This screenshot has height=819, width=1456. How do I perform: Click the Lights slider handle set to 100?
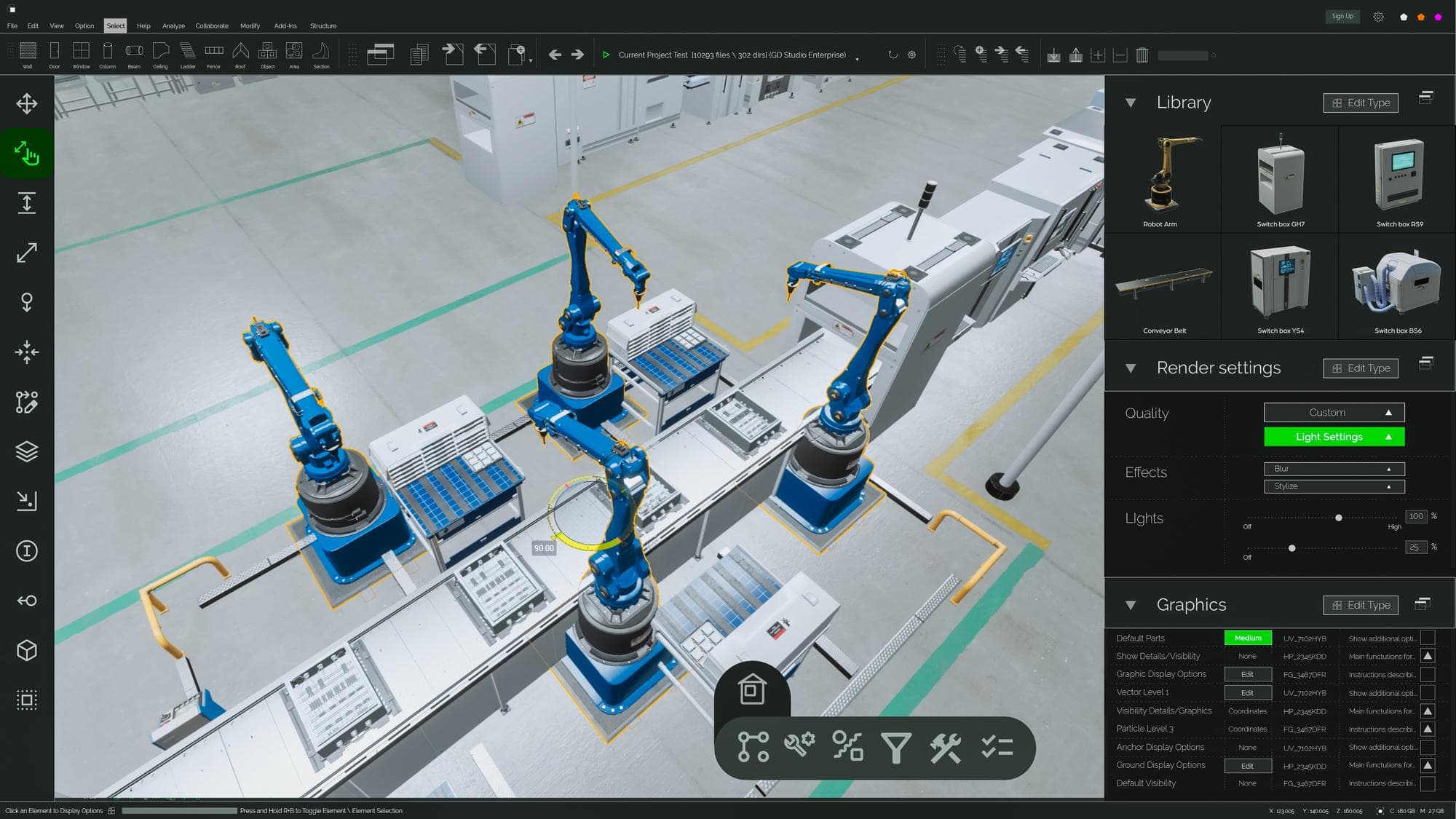pyautogui.click(x=1338, y=518)
